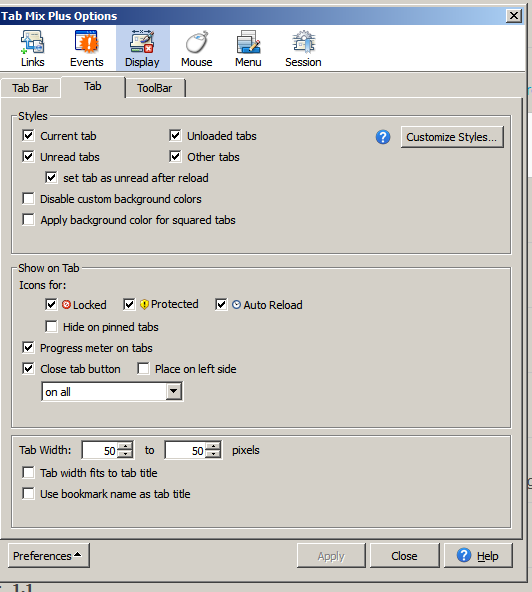The image size is (532, 592).
Task: Uncheck set tab as unread after reload
Action: pyautogui.click(x=51, y=178)
